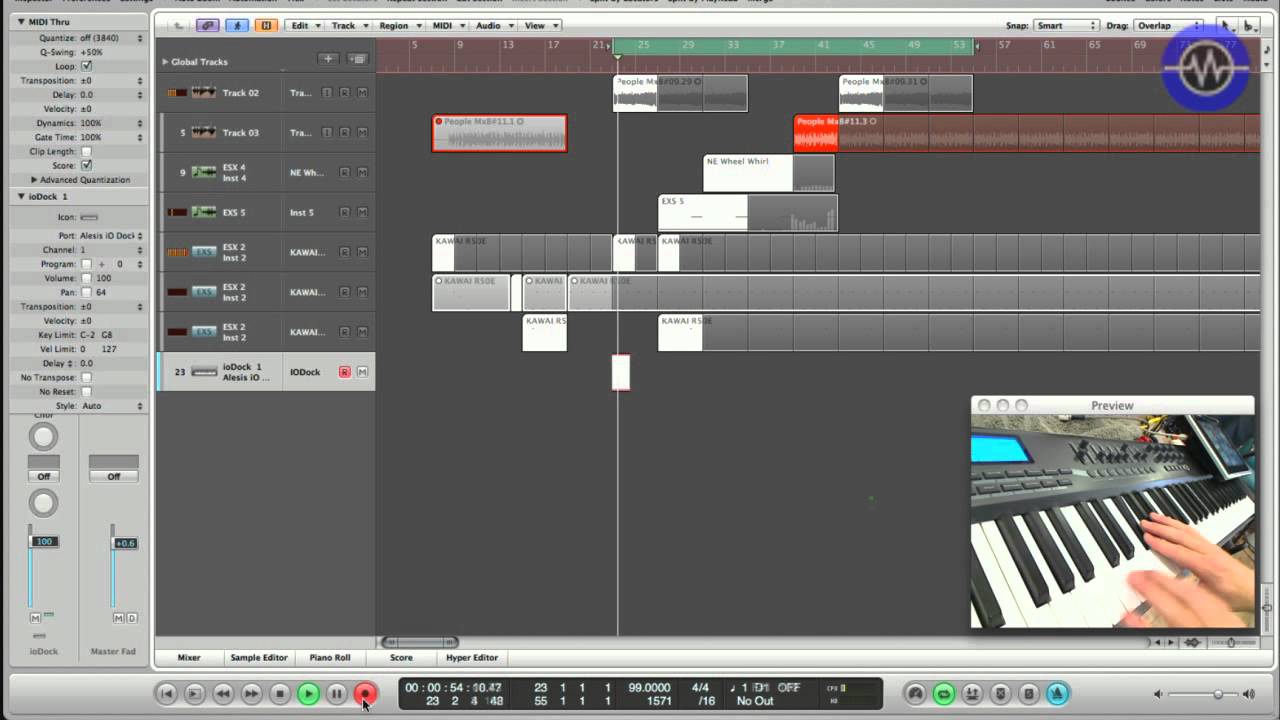
Task: Toggle the orange Hide button
Action: 266,25
